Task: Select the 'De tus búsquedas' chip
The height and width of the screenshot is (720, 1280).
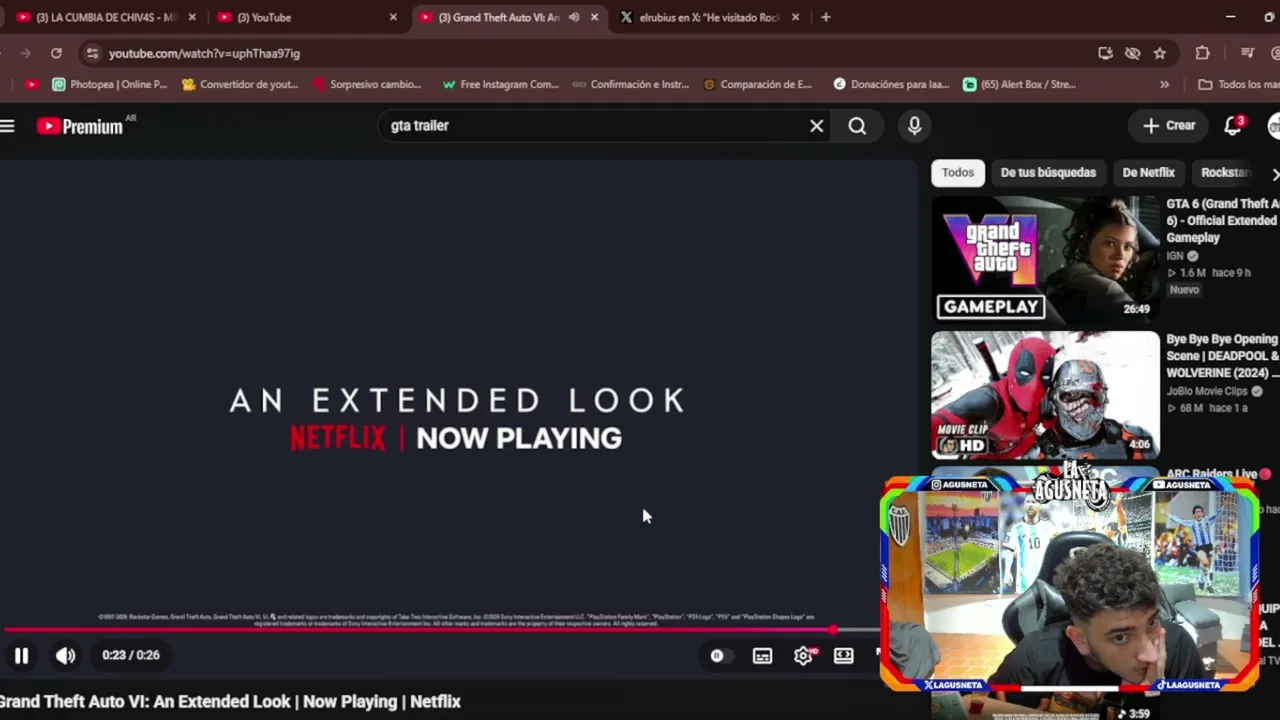Action: point(1048,173)
